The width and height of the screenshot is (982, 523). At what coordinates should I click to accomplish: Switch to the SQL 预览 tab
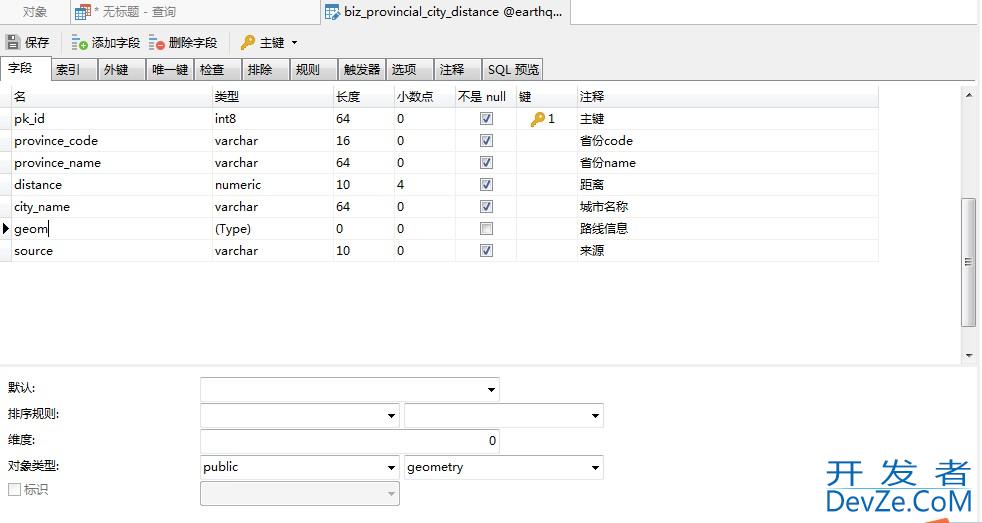(x=513, y=70)
